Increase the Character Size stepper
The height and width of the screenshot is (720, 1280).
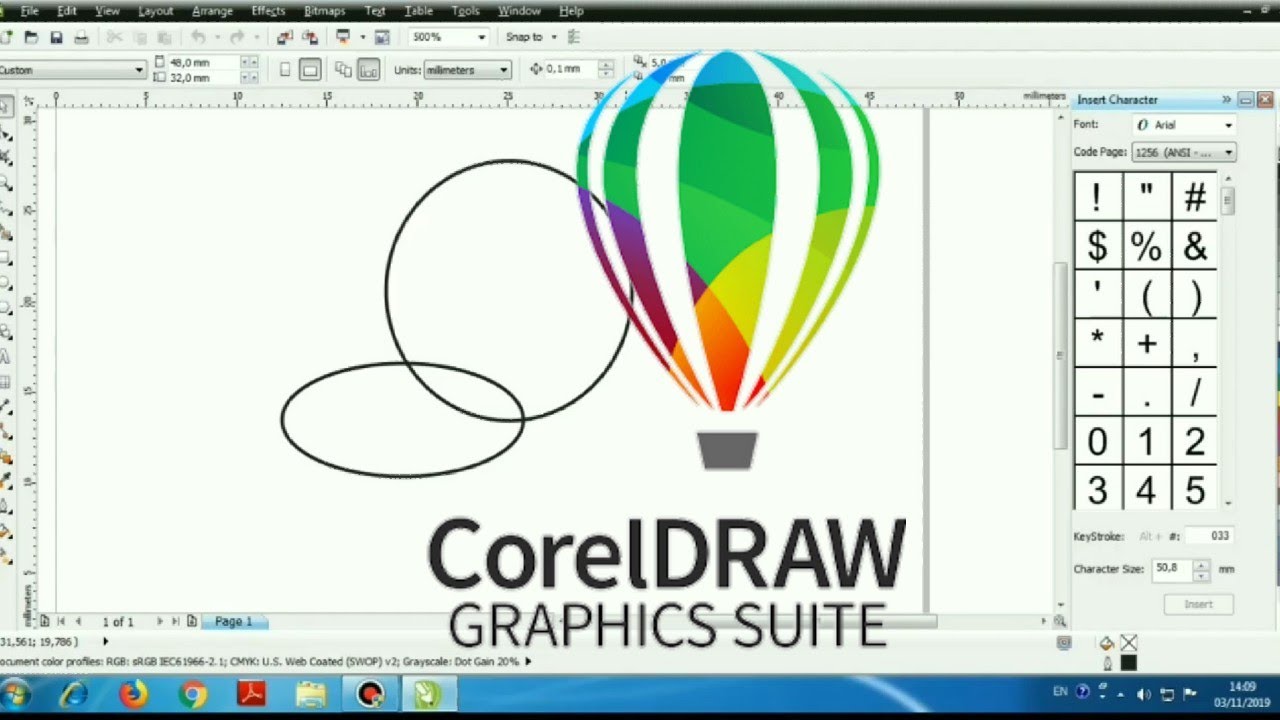1201,565
